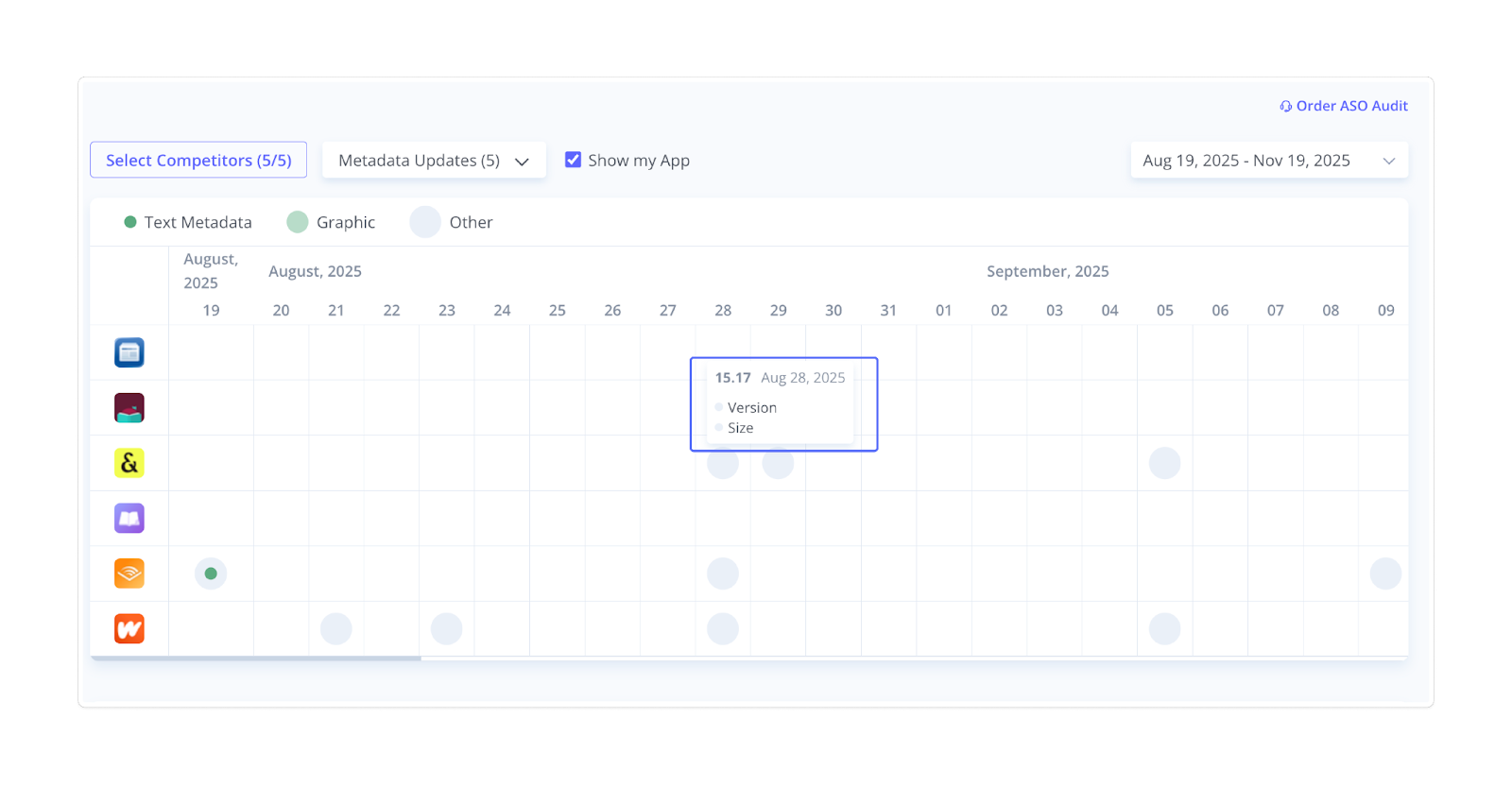Open Select Competitors (5/5) button
The height and width of the screenshot is (787, 1512).
(x=198, y=161)
